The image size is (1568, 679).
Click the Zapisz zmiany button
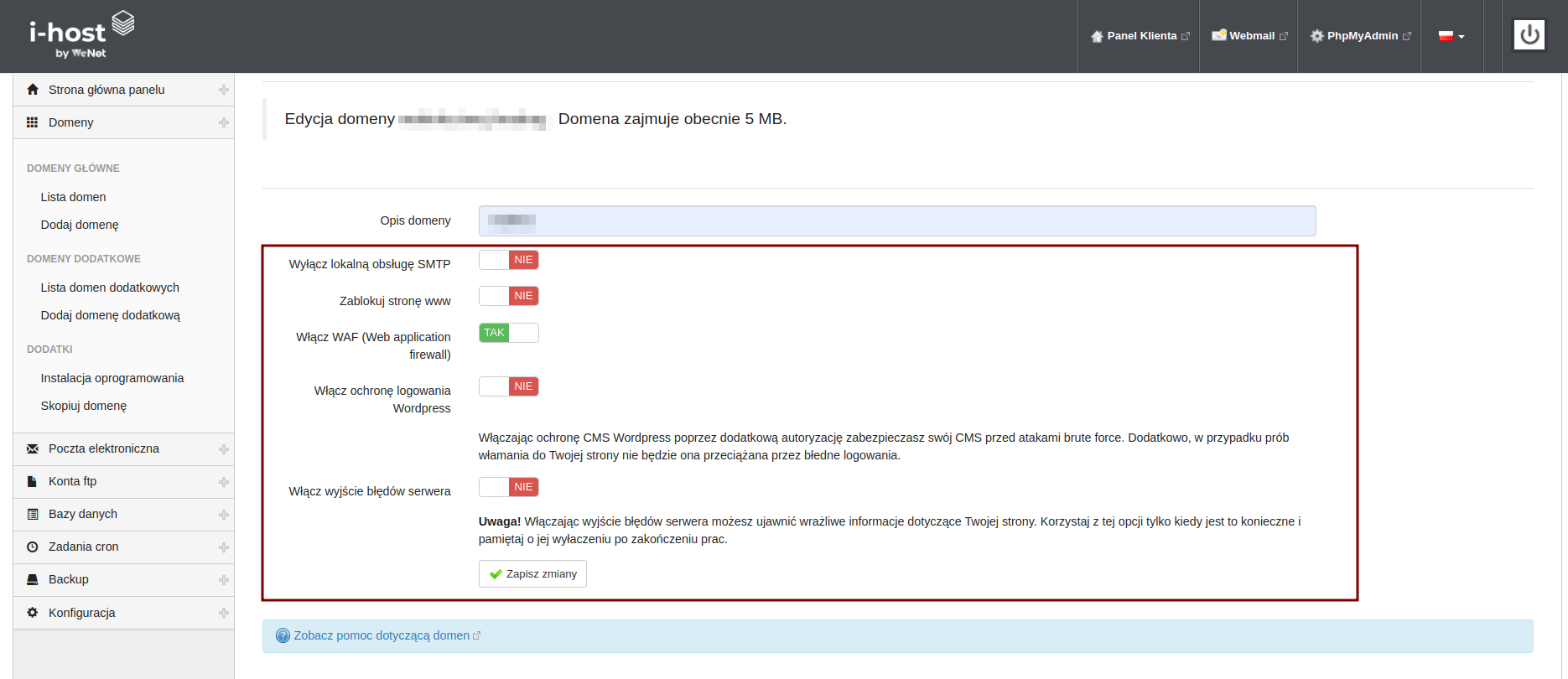pos(532,574)
